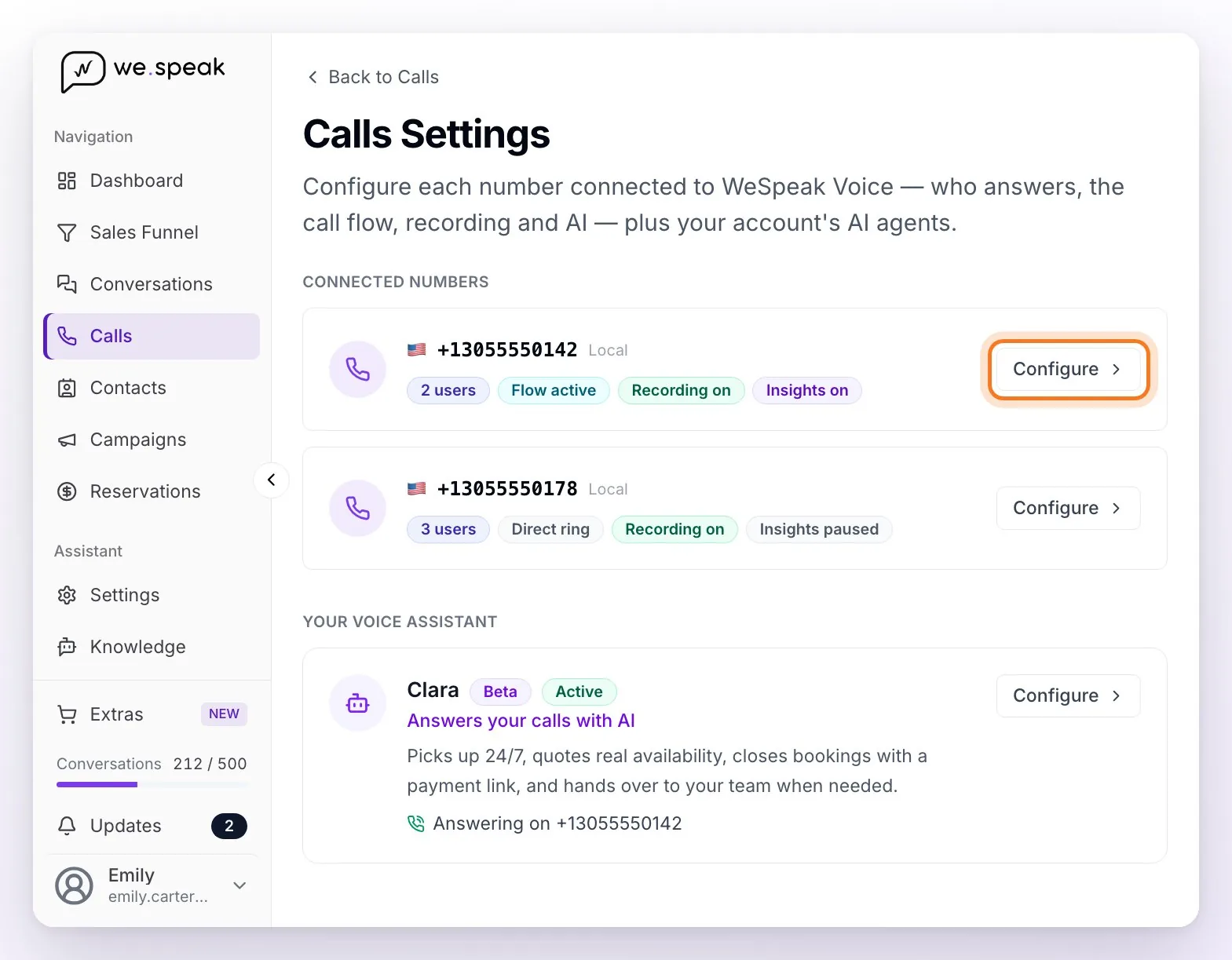Click the Contacts address book icon
This screenshot has width=1232, height=960.
tap(67, 388)
